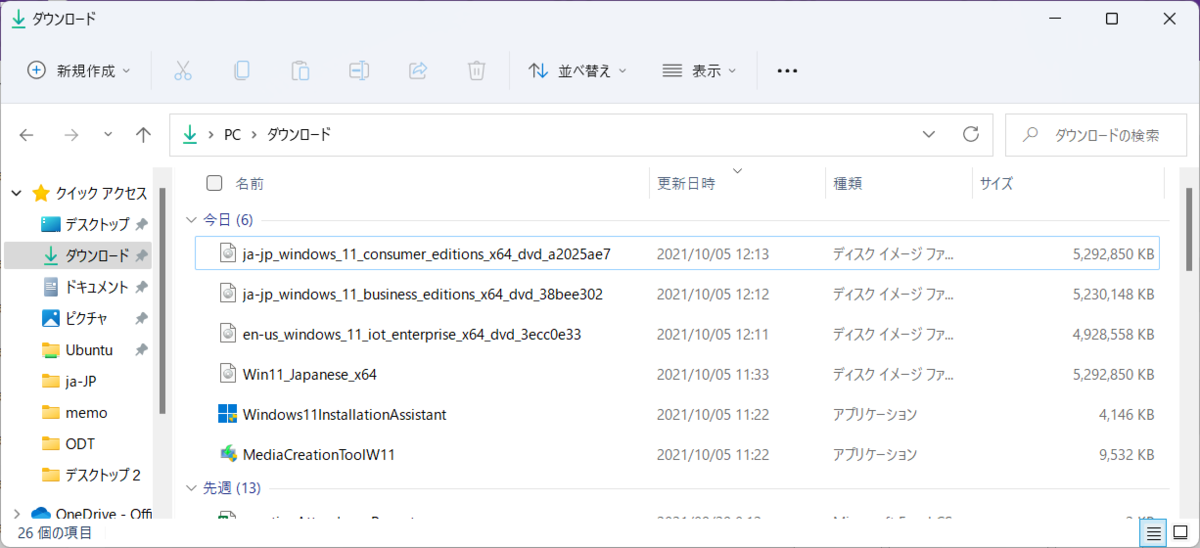Collapse the クイック アクセス tree node
Viewport: 1200px width, 548px height.
click(x=16, y=193)
